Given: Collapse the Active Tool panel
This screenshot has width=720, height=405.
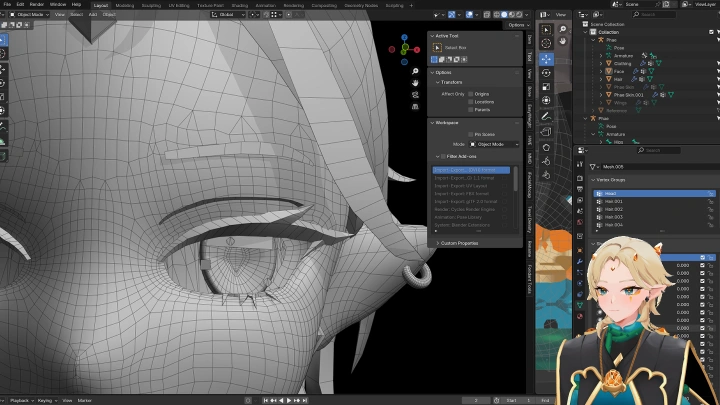Looking at the screenshot, I should click(432, 35).
